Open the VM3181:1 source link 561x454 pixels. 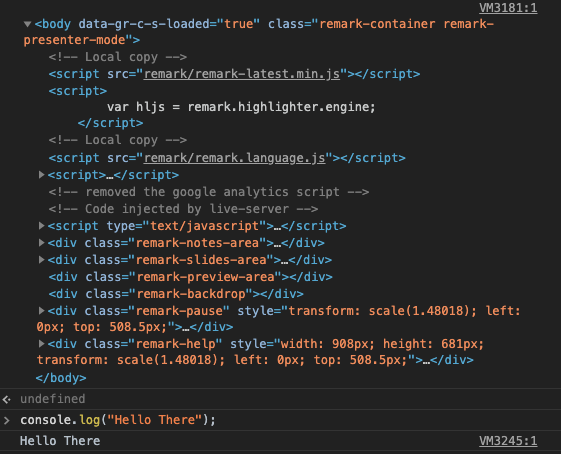[508, 8]
